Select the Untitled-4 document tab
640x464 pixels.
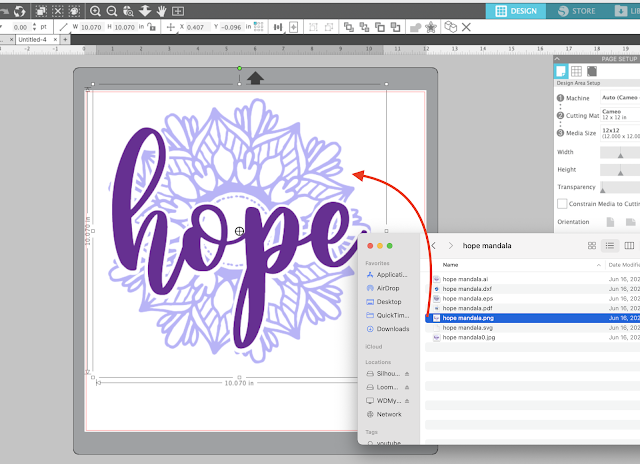click(x=32, y=40)
